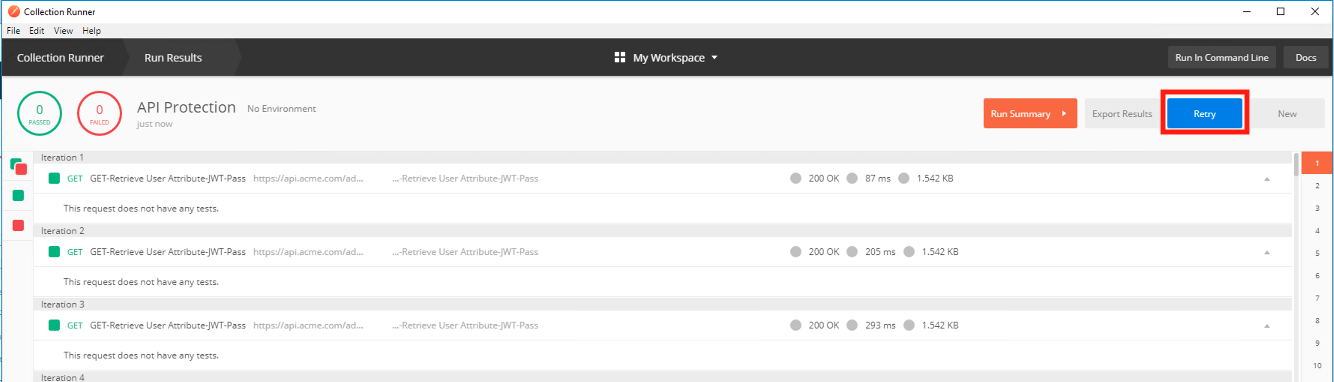Jump to iteration 3 in the number list
Screen dimensions: 1334x382
pos(1317,208)
